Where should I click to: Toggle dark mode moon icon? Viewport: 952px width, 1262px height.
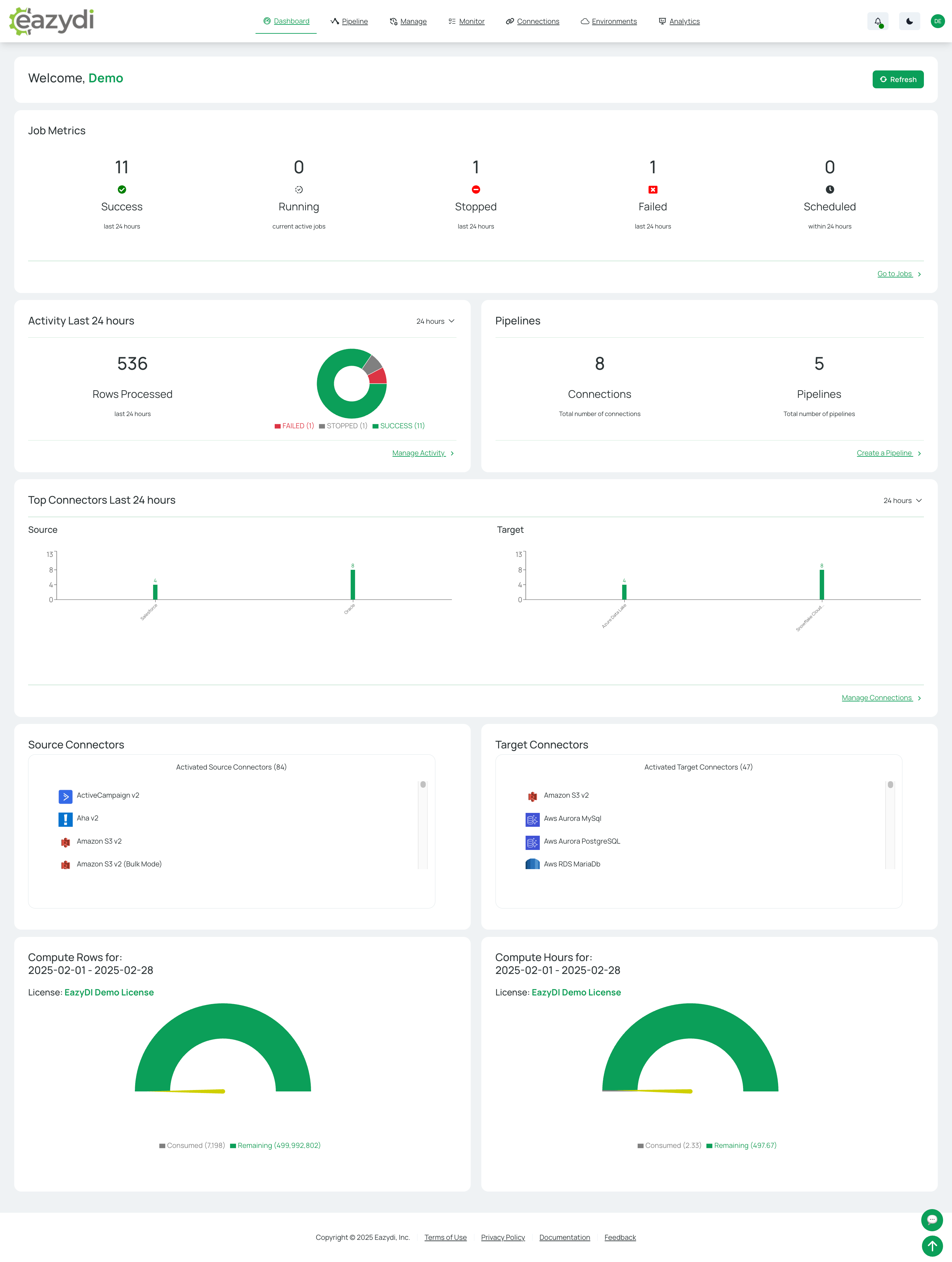(x=909, y=22)
